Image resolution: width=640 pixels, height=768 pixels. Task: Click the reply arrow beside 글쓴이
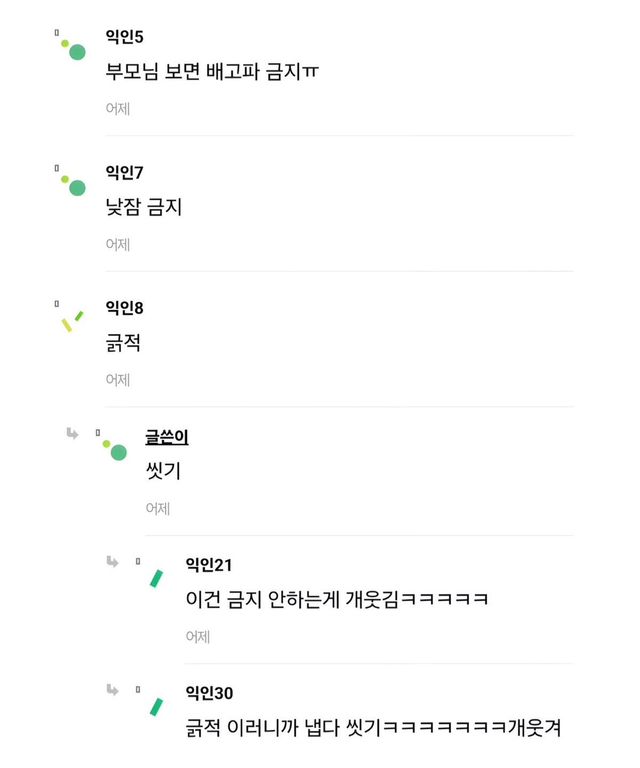pos(72,433)
